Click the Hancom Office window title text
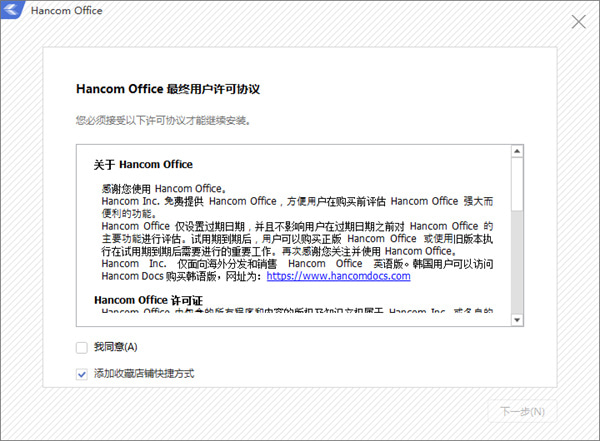600x441 pixels. 67,11
